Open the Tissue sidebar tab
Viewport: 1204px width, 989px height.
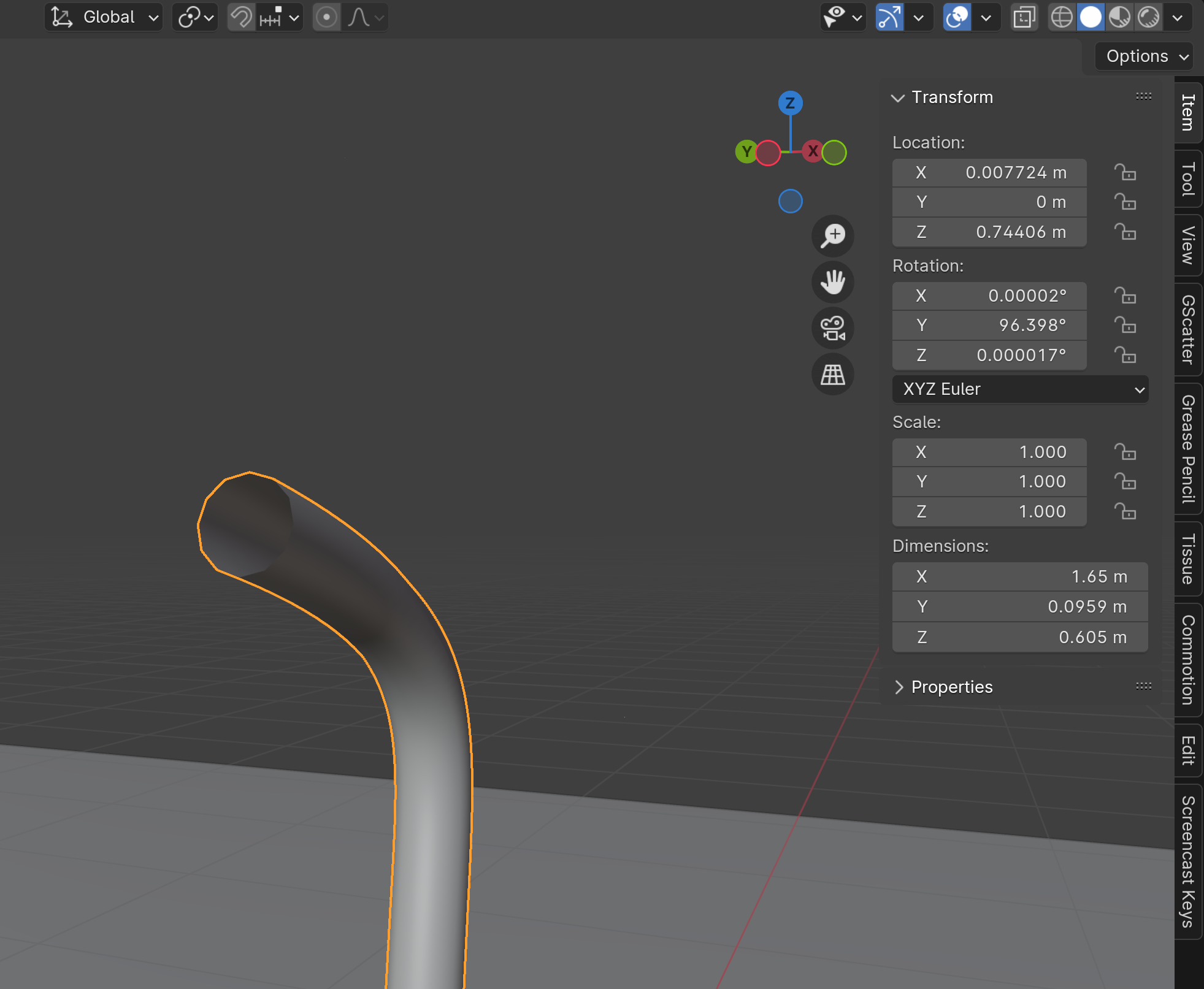coord(1188,559)
